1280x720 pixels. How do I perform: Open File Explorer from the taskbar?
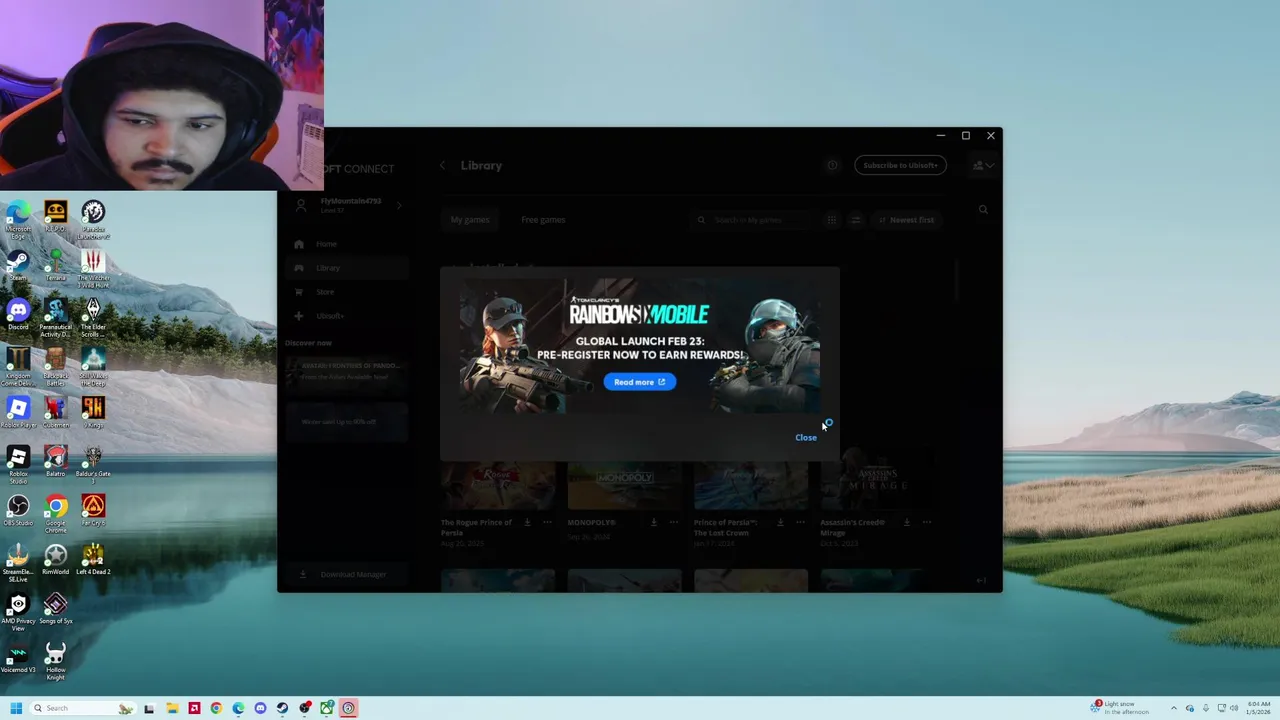(x=172, y=708)
